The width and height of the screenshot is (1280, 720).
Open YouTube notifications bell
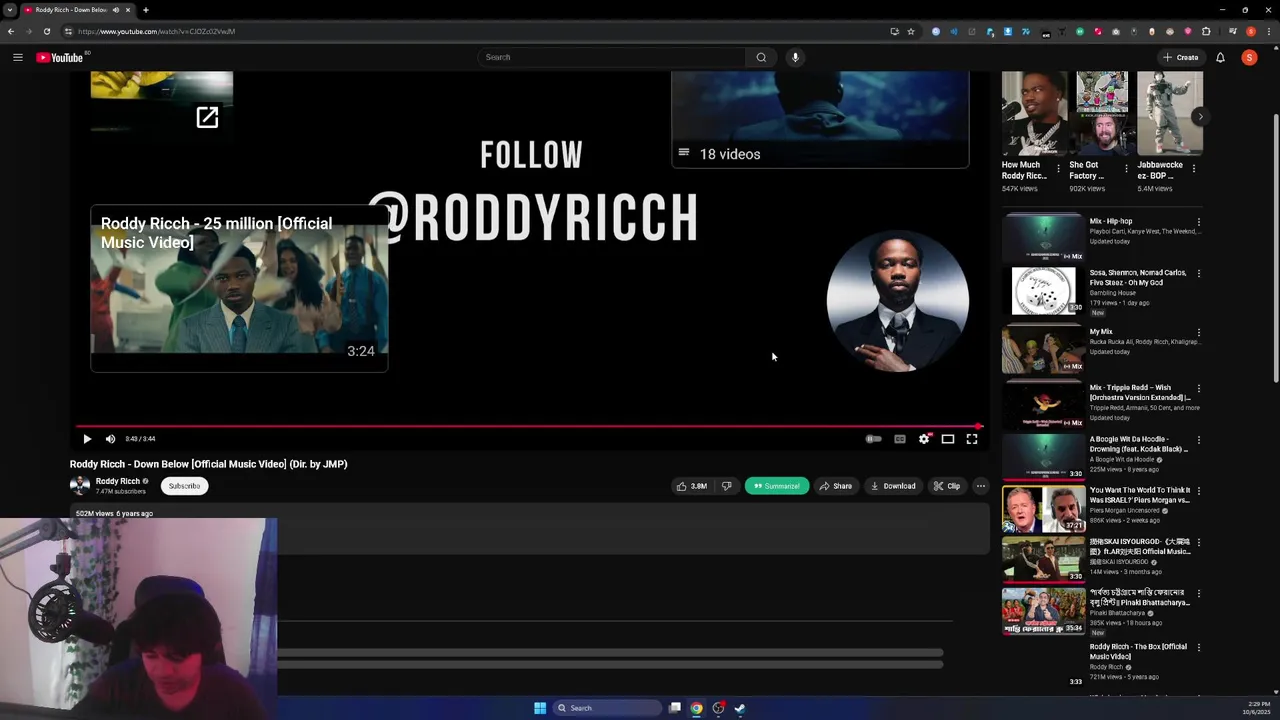[1220, 57]
